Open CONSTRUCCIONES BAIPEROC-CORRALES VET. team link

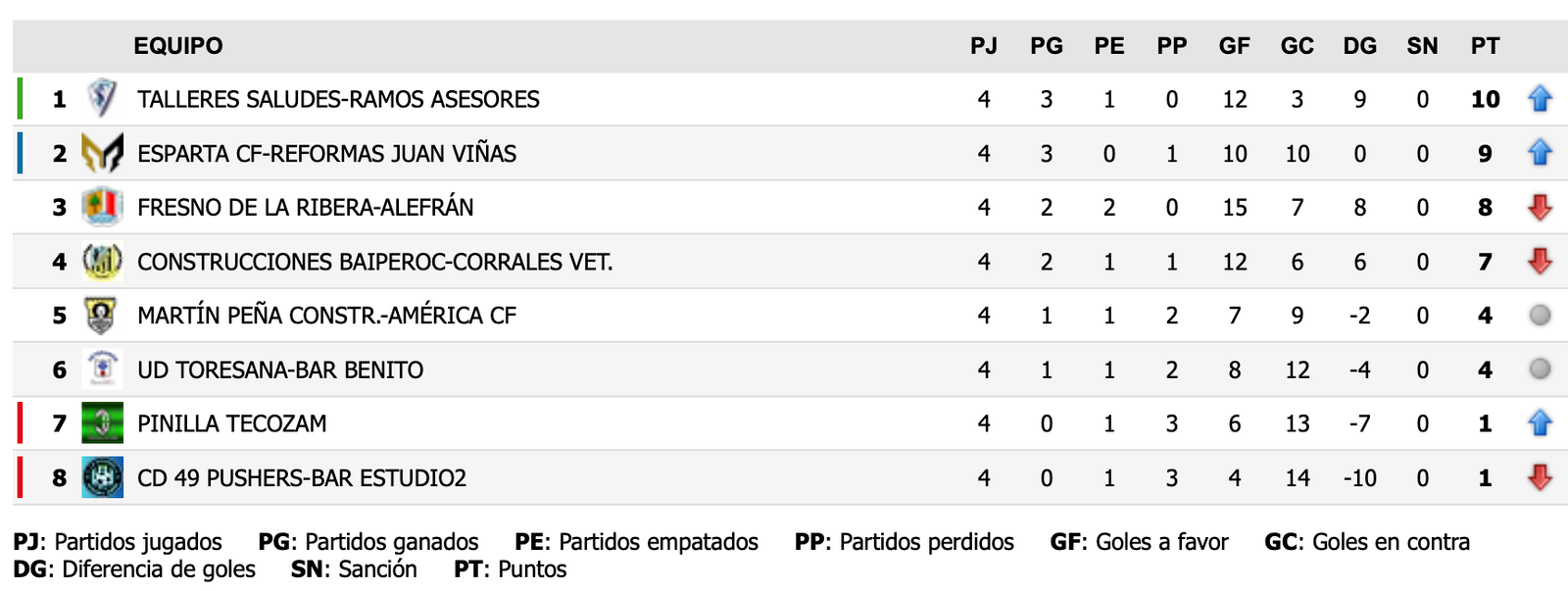[374, 263]
